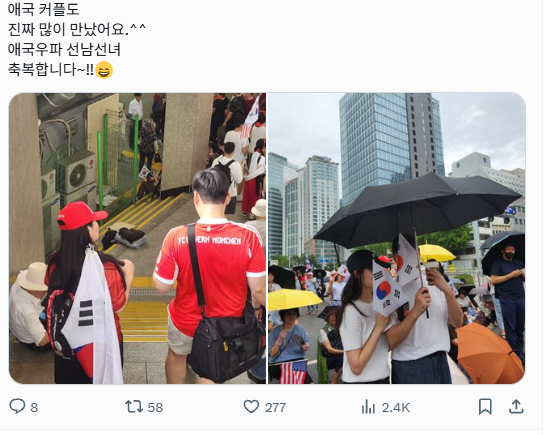Image resolution: width=550 pixels, height=435 pixels.
Task: Click the red FC Bayern München jersey
Action: (x=212, y=268)
